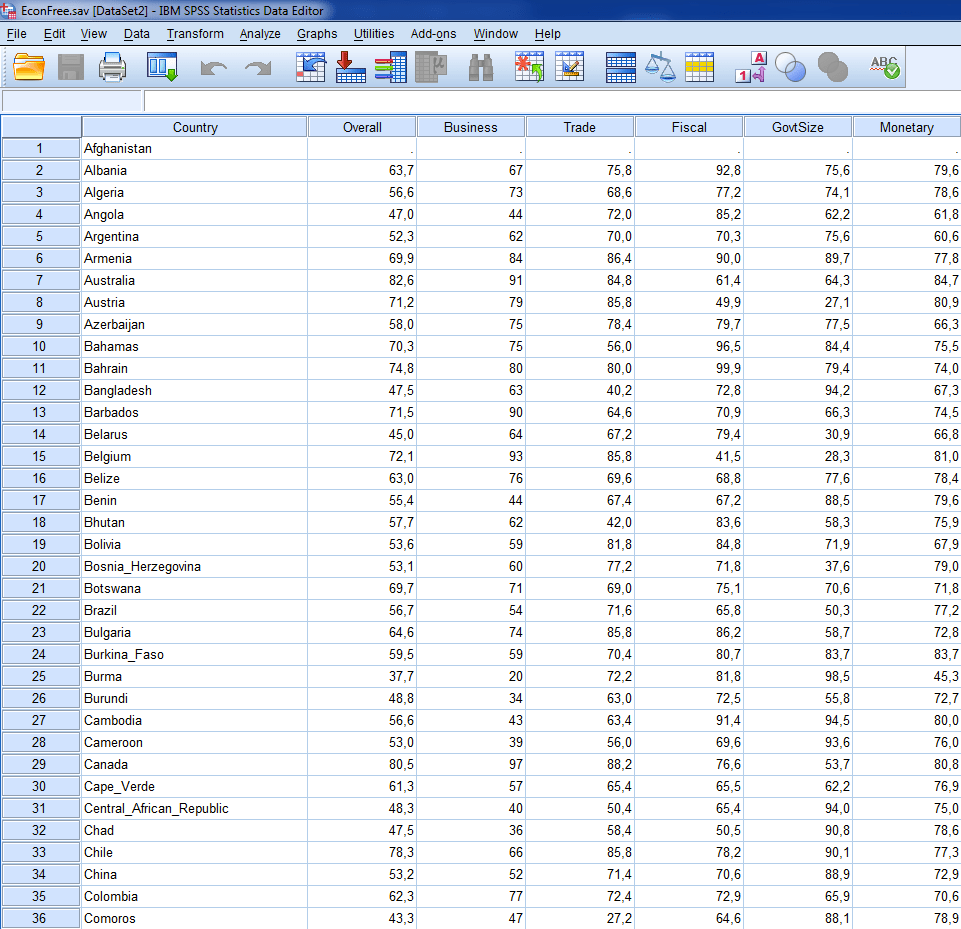Click Comoros' Trade value 27,2

(580, 918)
